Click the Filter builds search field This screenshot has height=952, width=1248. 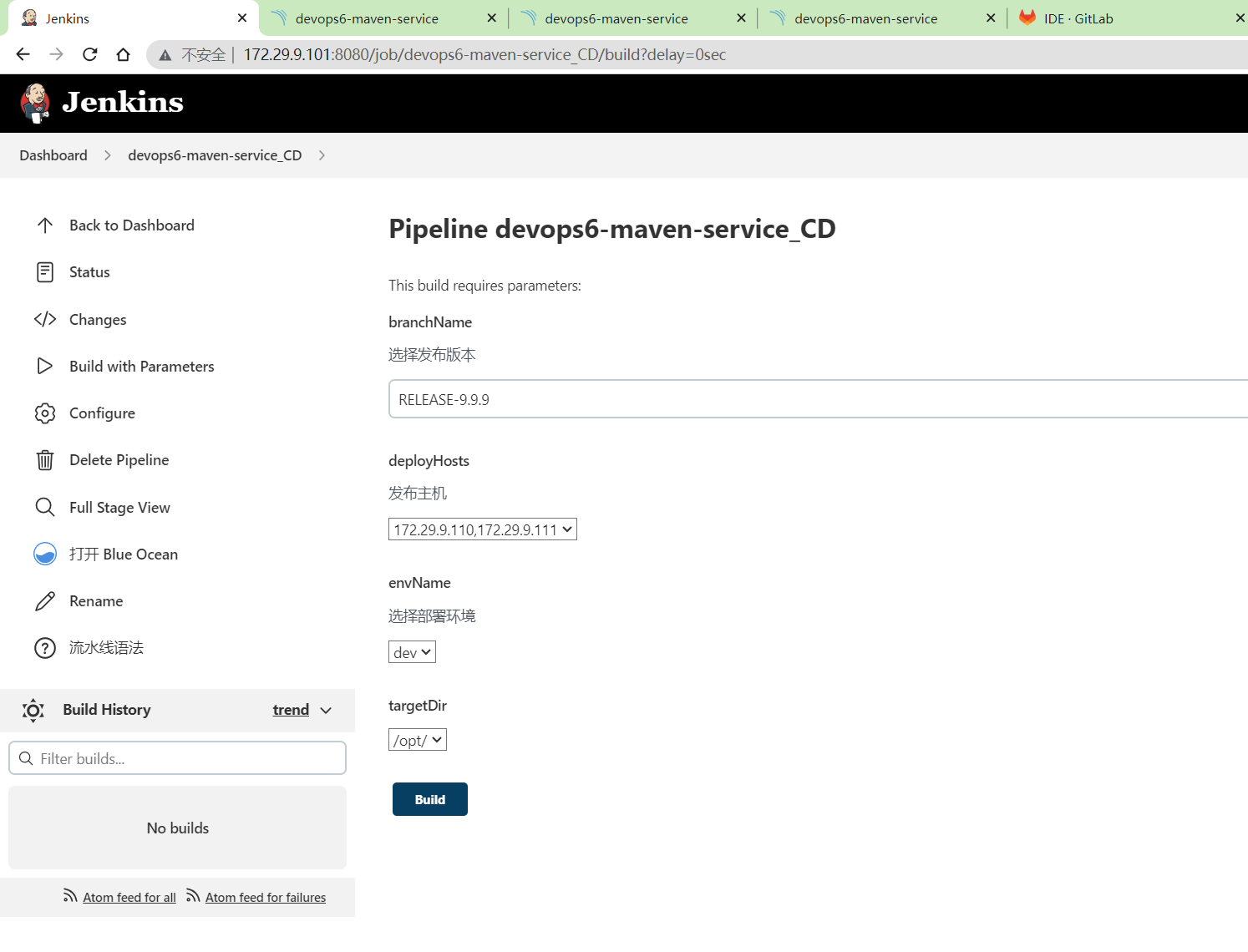coord(177,758)
